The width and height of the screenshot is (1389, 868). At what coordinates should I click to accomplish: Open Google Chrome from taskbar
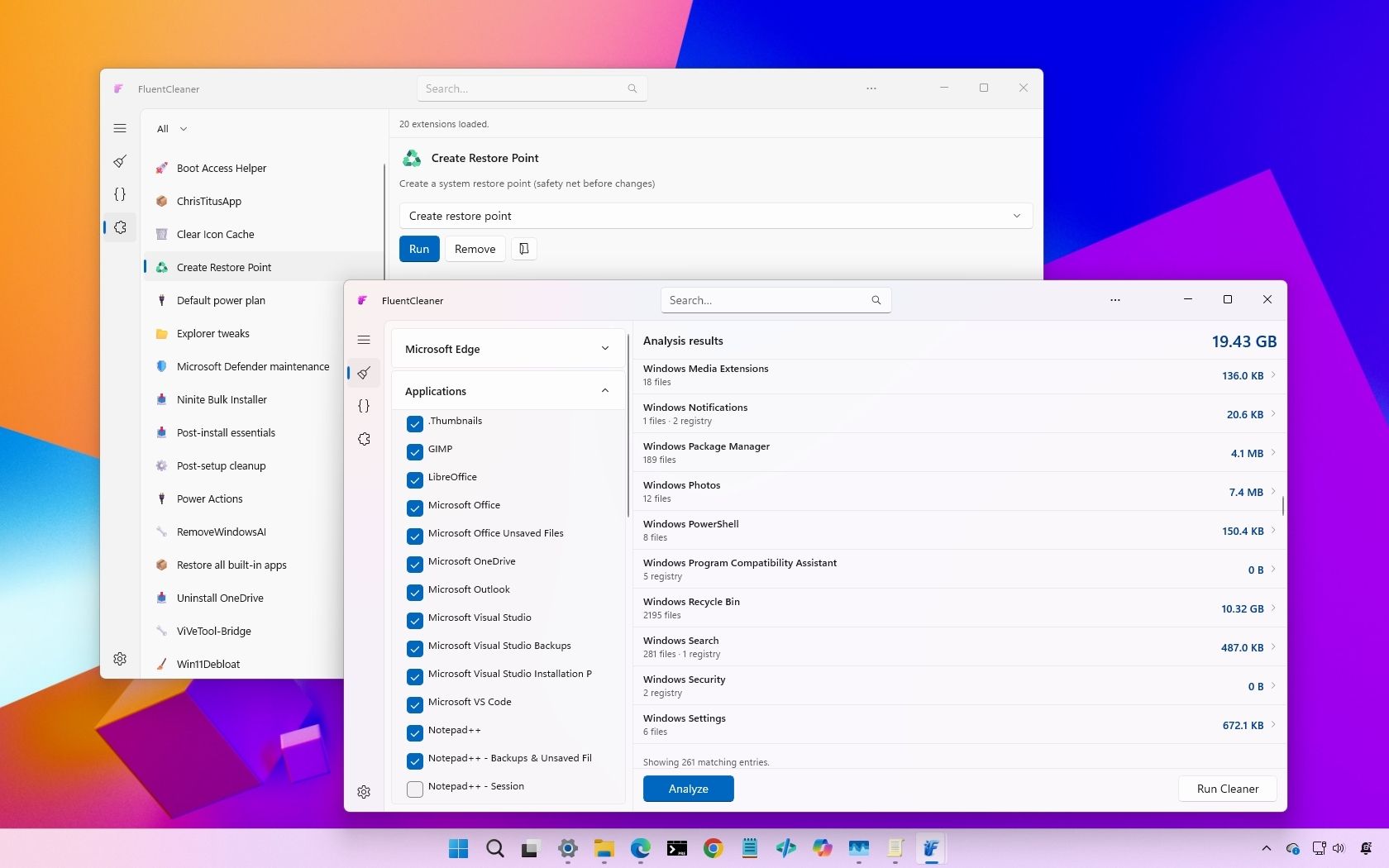coord(713,848)
